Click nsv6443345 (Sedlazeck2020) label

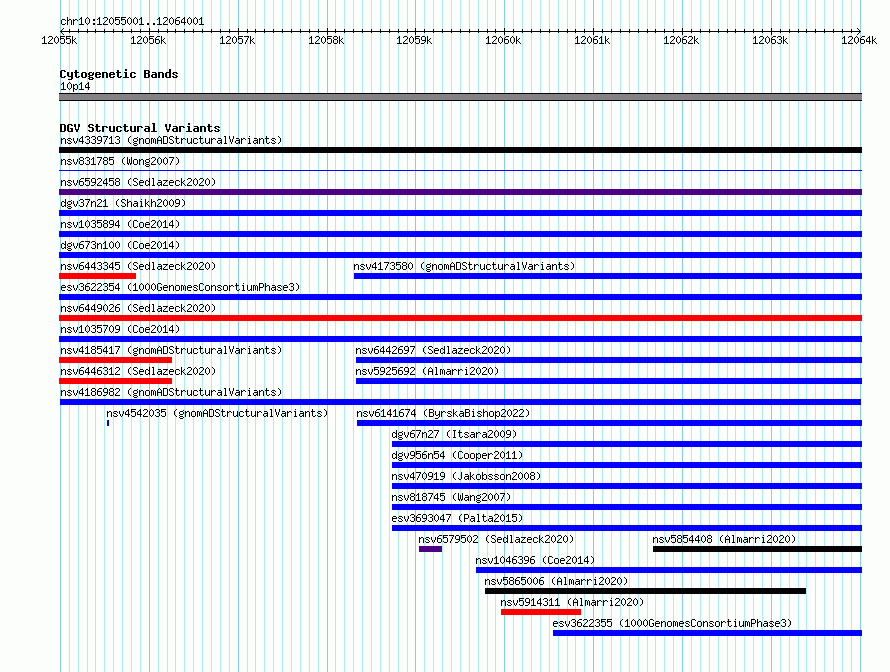(138, 266)
